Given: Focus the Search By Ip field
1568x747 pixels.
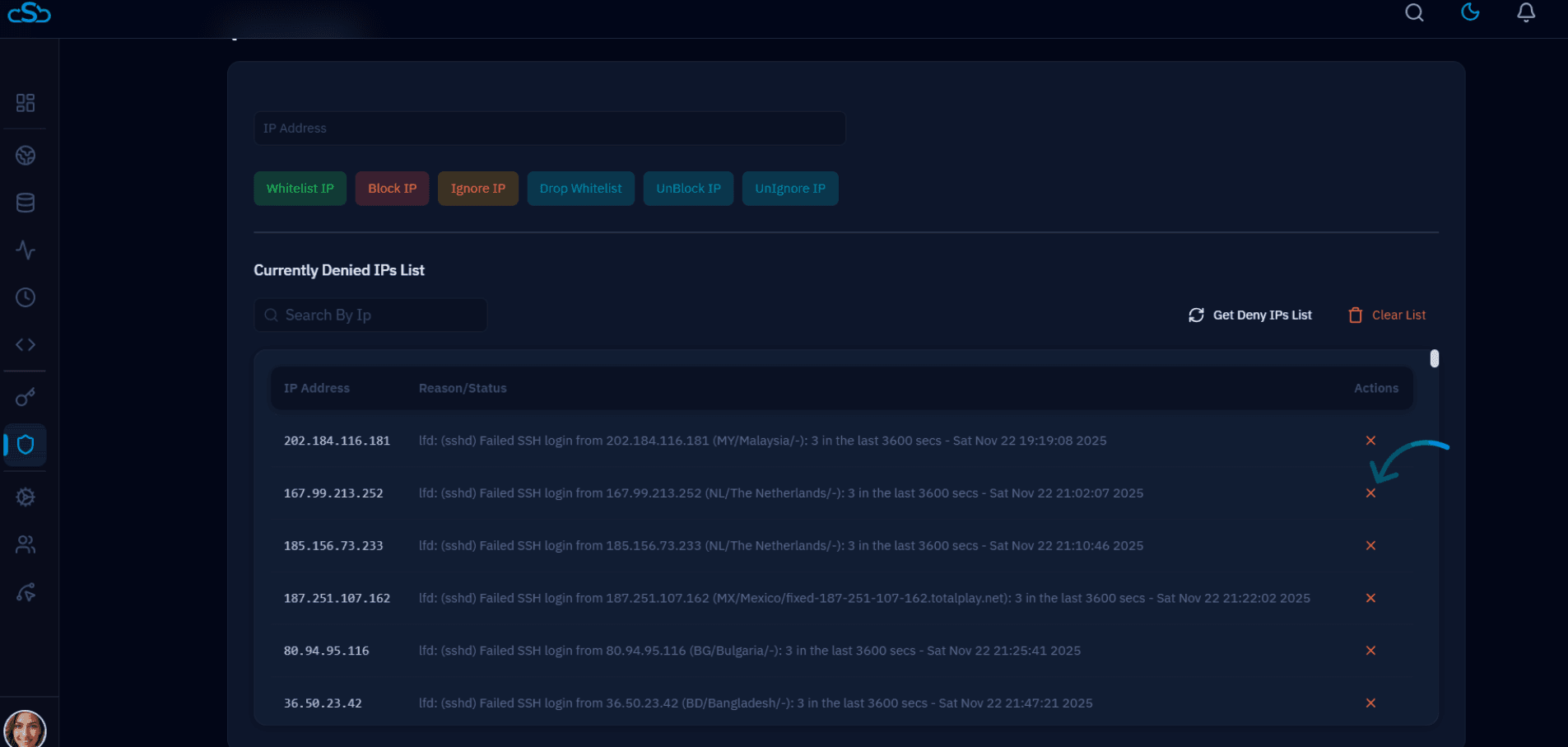Looking at the screenshot, I should click(370, 315).
